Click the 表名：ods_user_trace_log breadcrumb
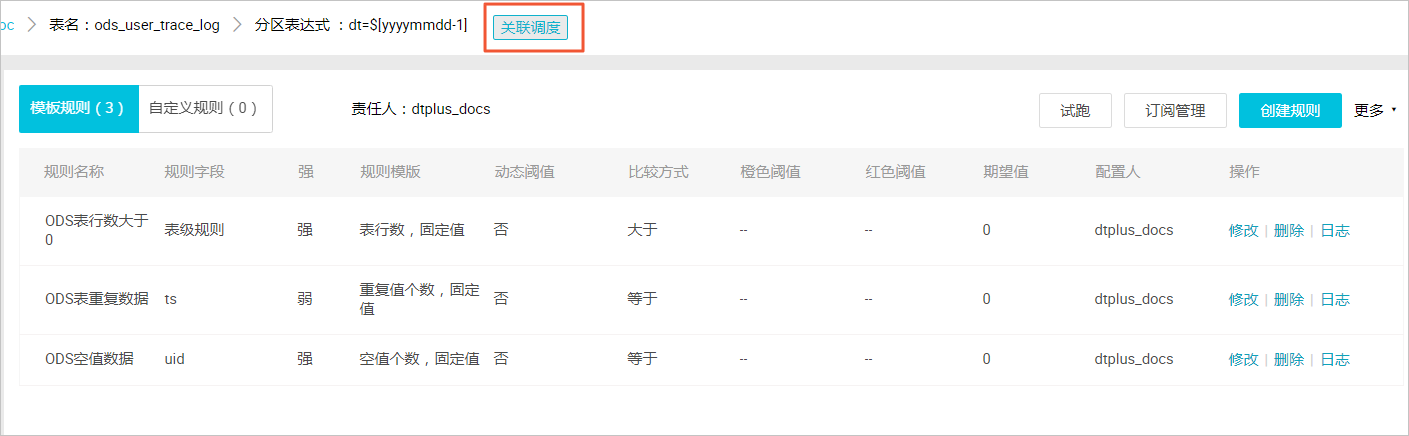 coord(134,25)
